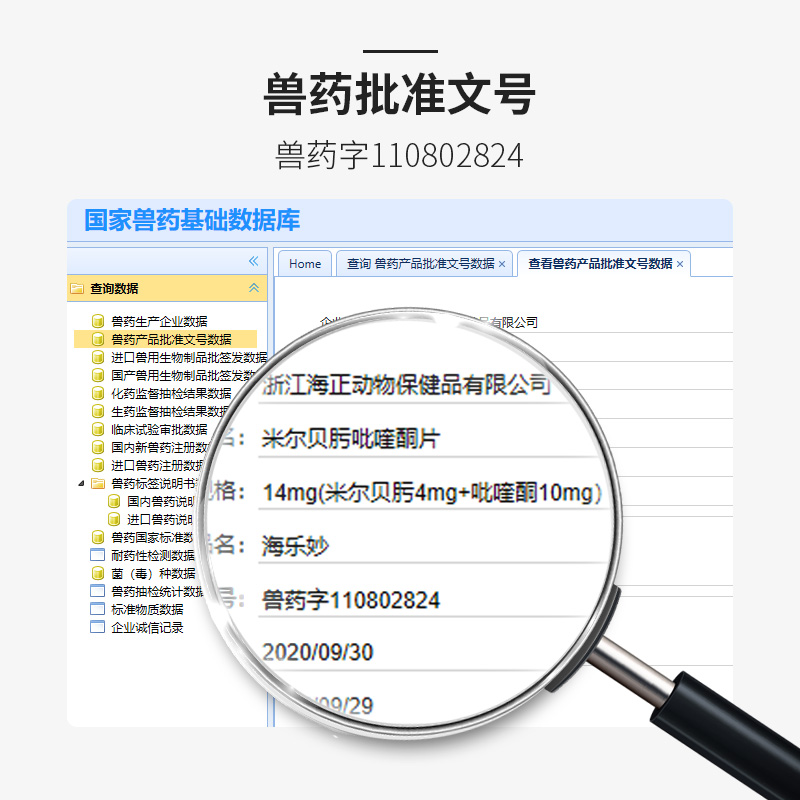Open 兽药生产企业数据 in the tree
Viewport: 800px width, 800px height.
(159, 321)
